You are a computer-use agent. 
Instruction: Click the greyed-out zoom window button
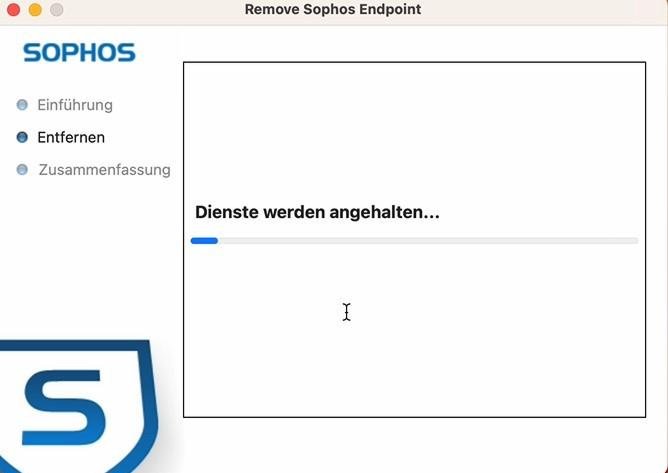[57, 9]
